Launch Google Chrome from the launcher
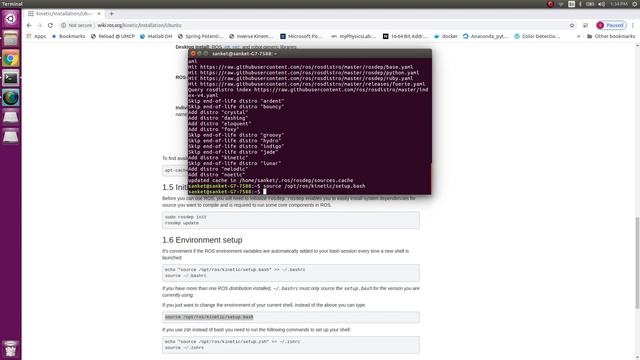Image resolution: width=640 pixels, height=360 pixels. coord(11,58)
